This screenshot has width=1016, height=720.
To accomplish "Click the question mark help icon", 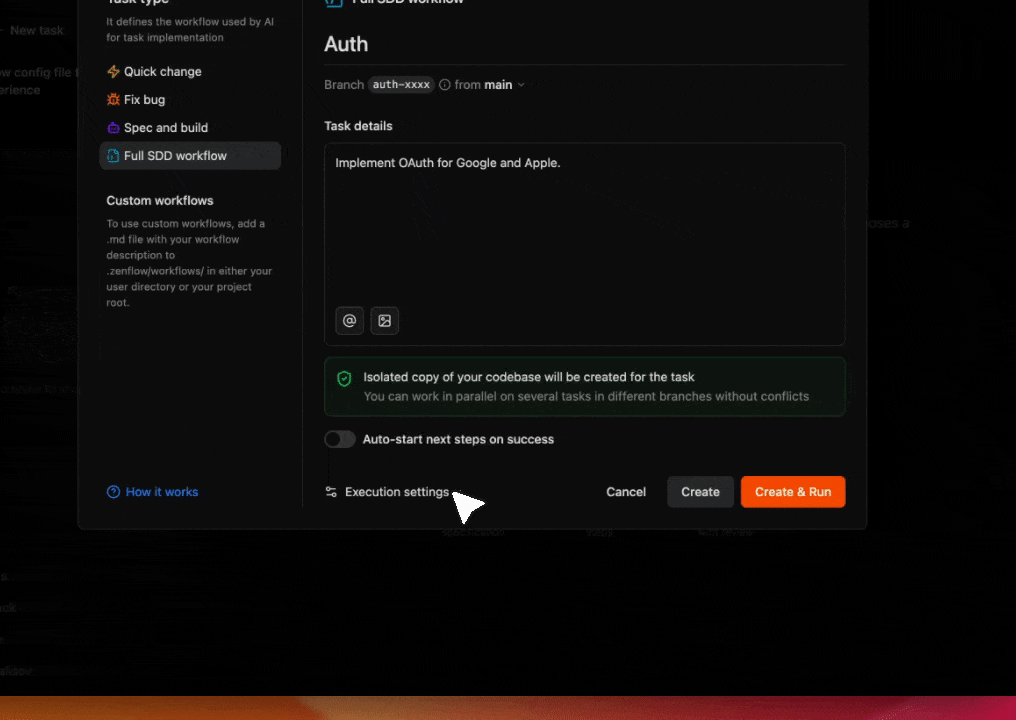I will 113,492.
